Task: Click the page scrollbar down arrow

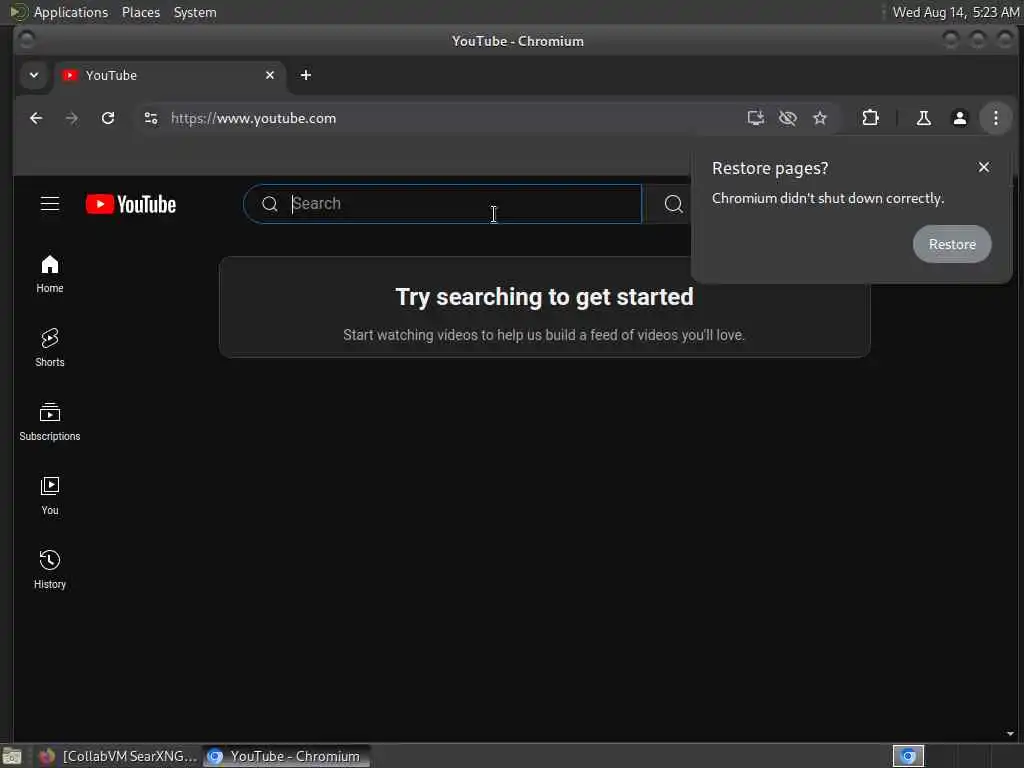Action: 1010,733
